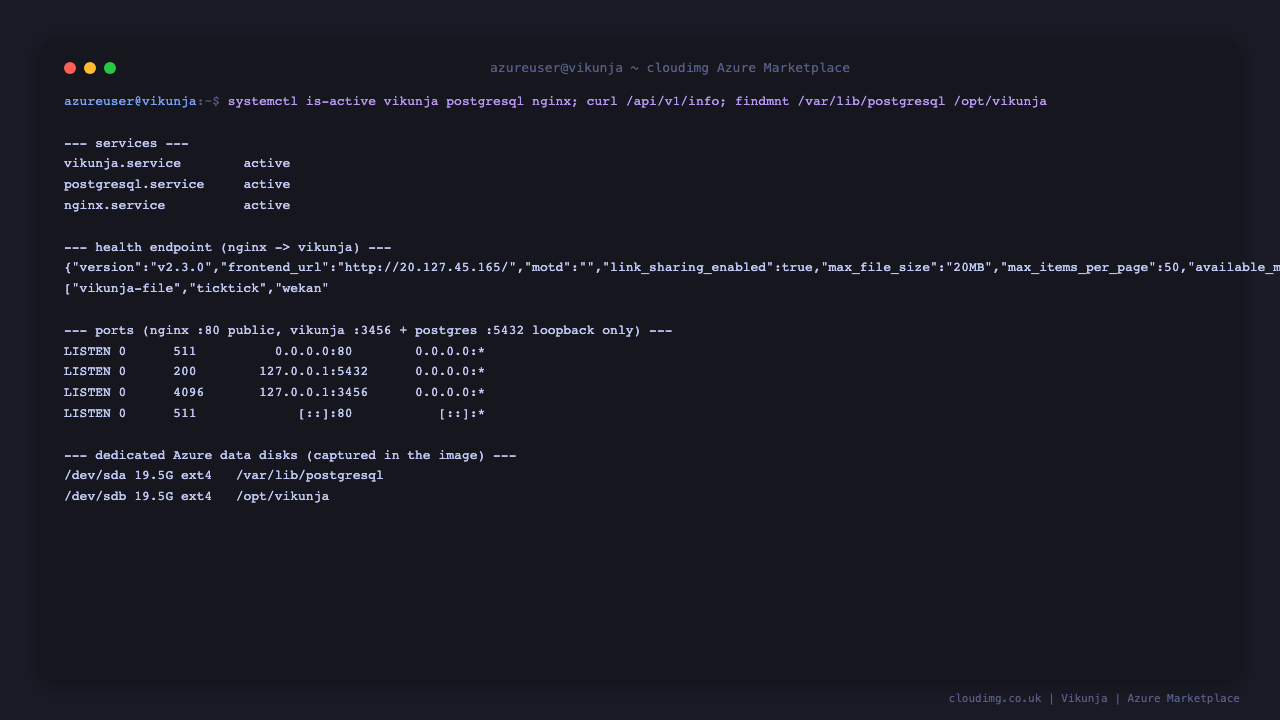The image size is (1280, 720).
Task: Click the health endpoint heading
Action: [228, 247]
